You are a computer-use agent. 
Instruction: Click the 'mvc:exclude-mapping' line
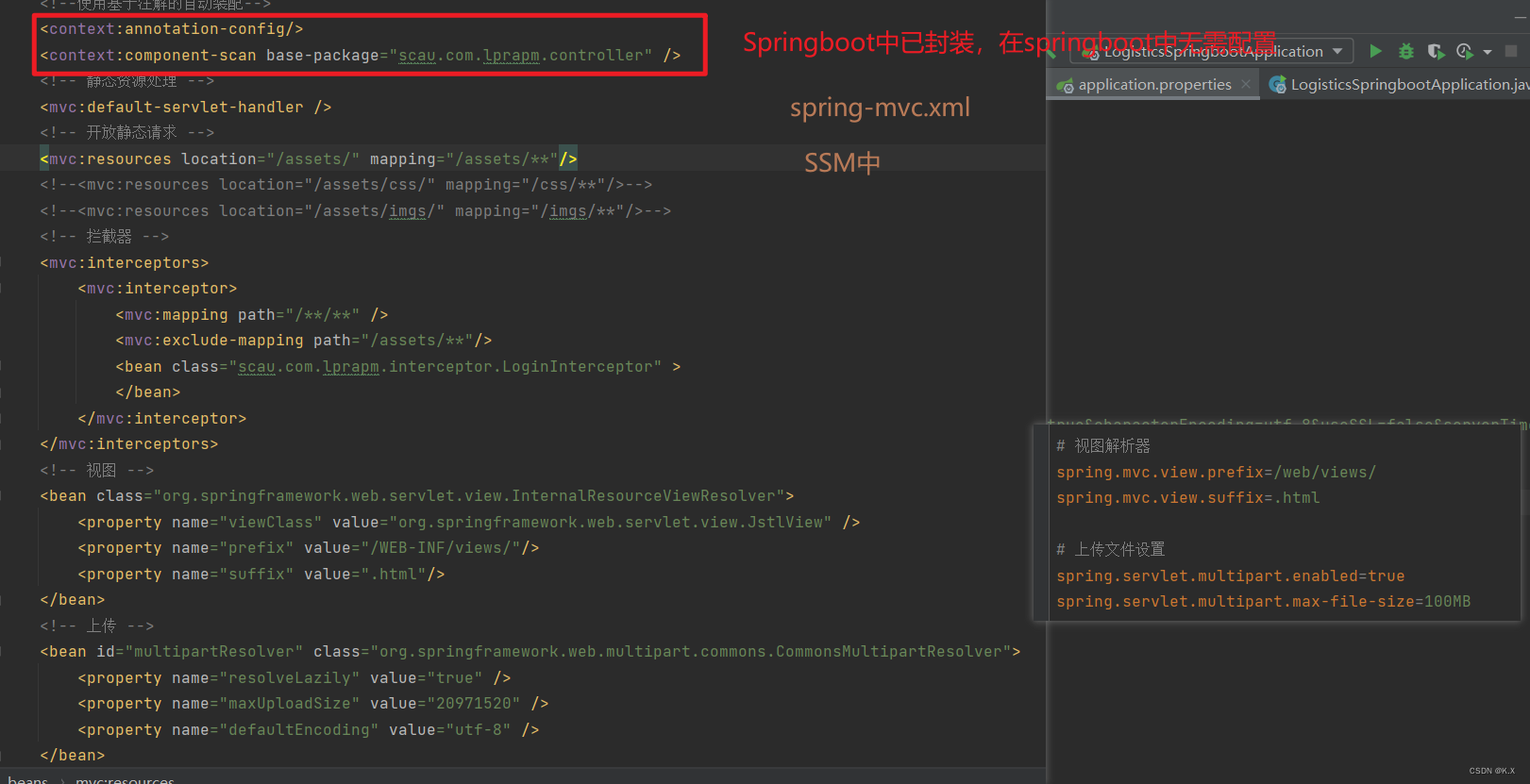[304, 341]
